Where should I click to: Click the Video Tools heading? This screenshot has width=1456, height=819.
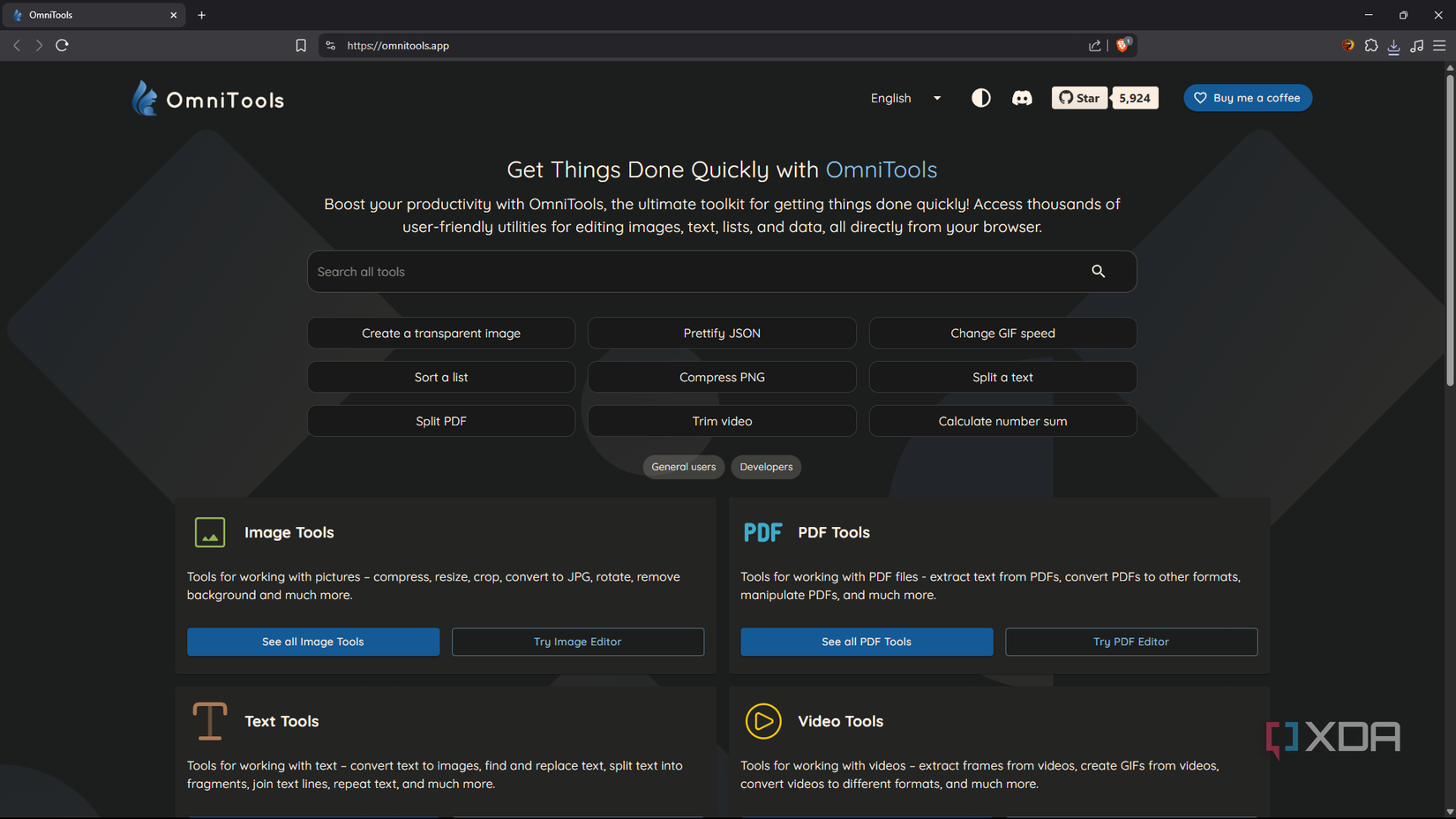[x=840, y=721]
